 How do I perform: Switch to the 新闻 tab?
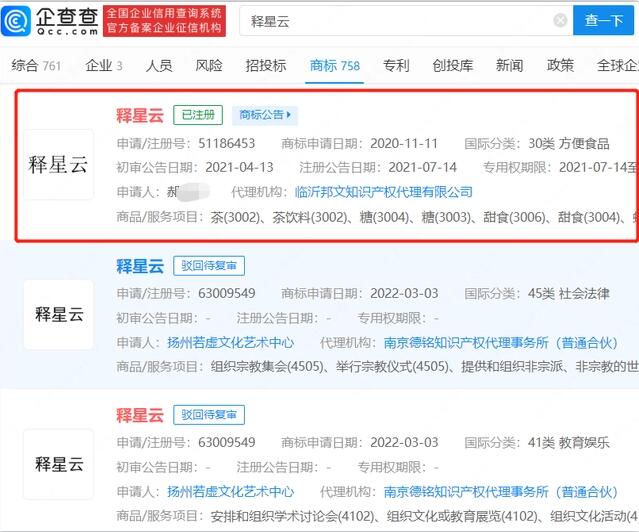click(x=509, y=65)
